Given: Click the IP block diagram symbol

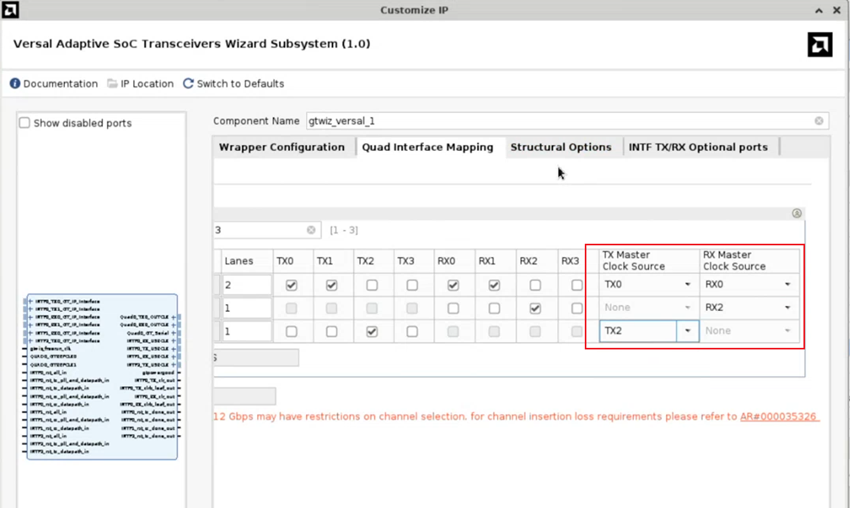Looking at the screenshot, I should point(102,377).
